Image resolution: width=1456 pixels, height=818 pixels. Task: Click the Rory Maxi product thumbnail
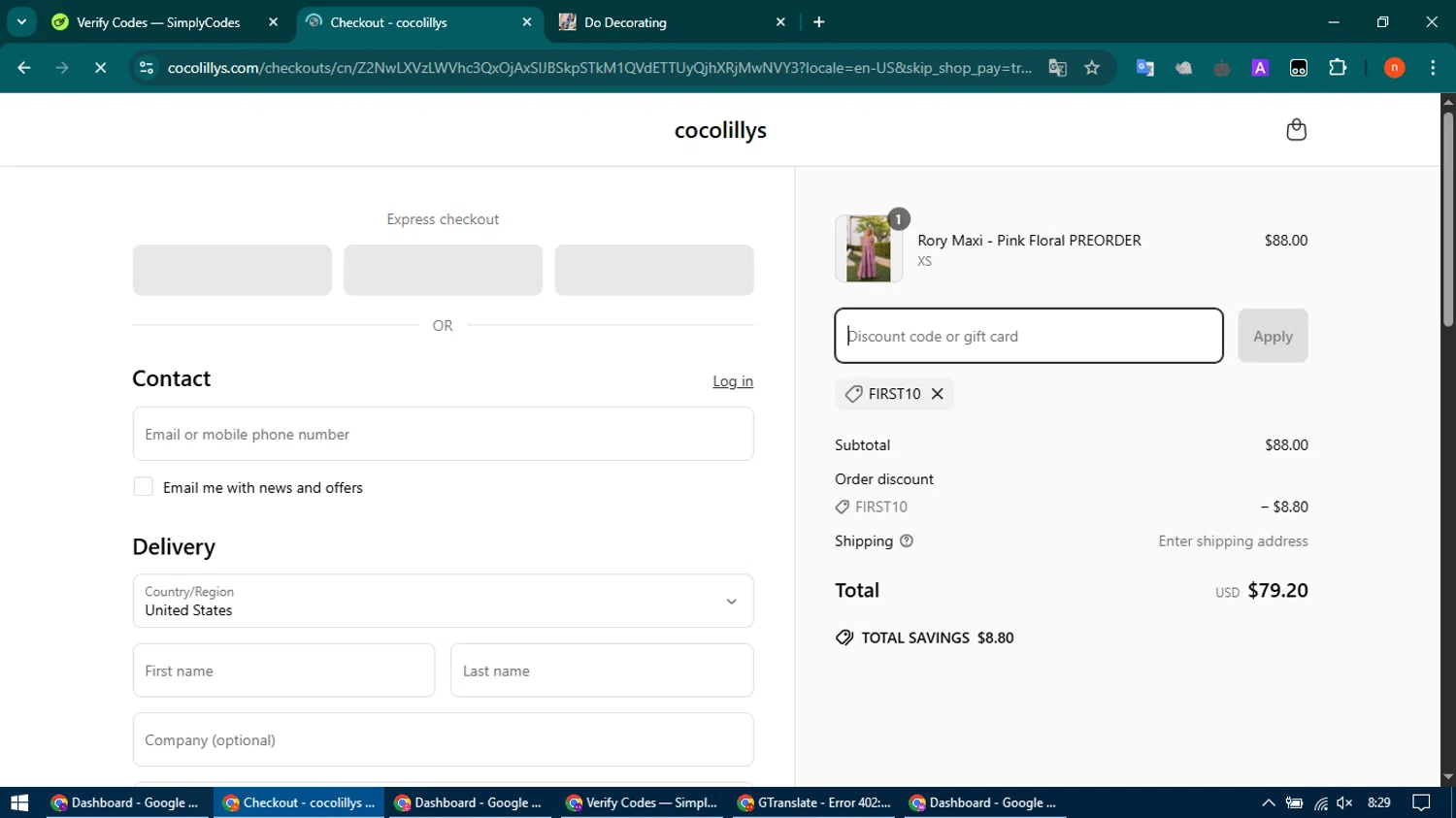(x=869, y=249)
